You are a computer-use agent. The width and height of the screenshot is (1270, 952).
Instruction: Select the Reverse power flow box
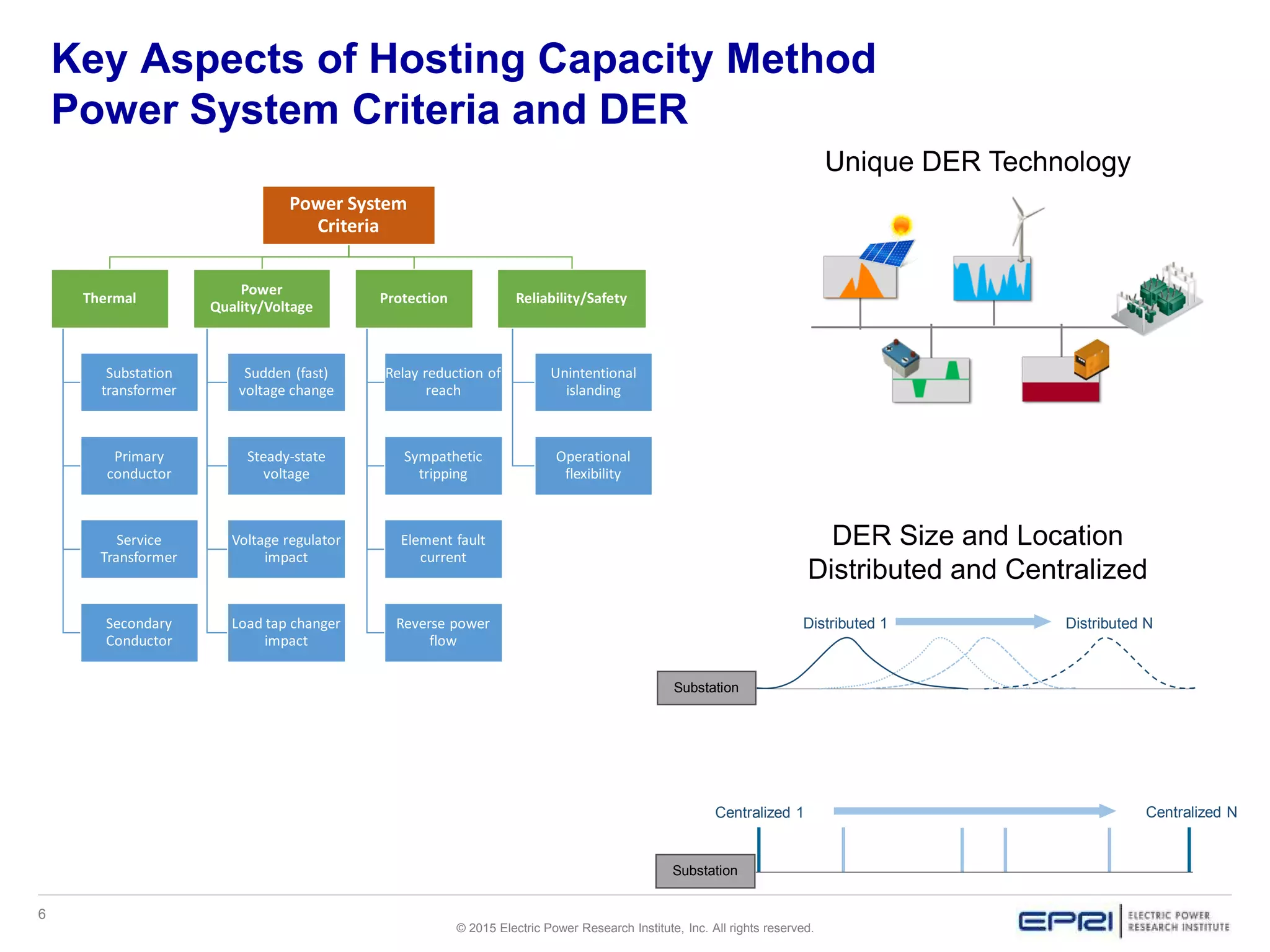tap(443, 632)
